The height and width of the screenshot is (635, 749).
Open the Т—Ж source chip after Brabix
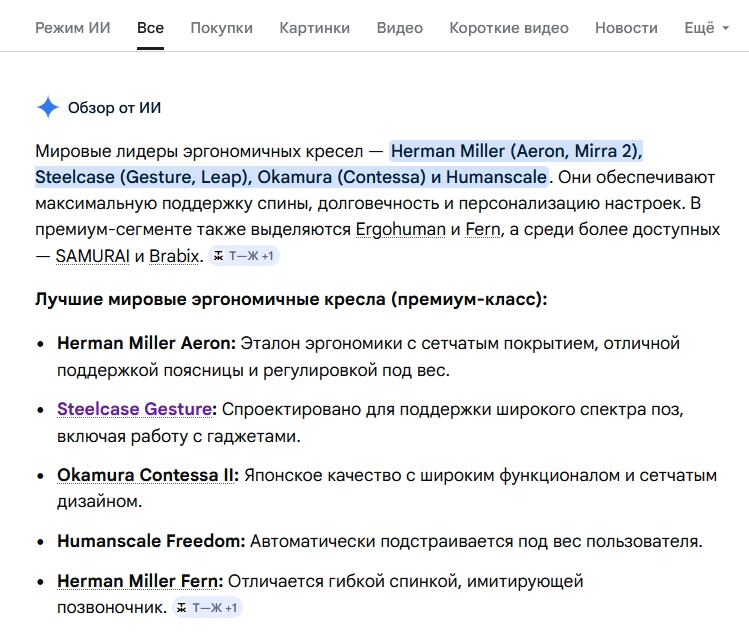(244, 256)
